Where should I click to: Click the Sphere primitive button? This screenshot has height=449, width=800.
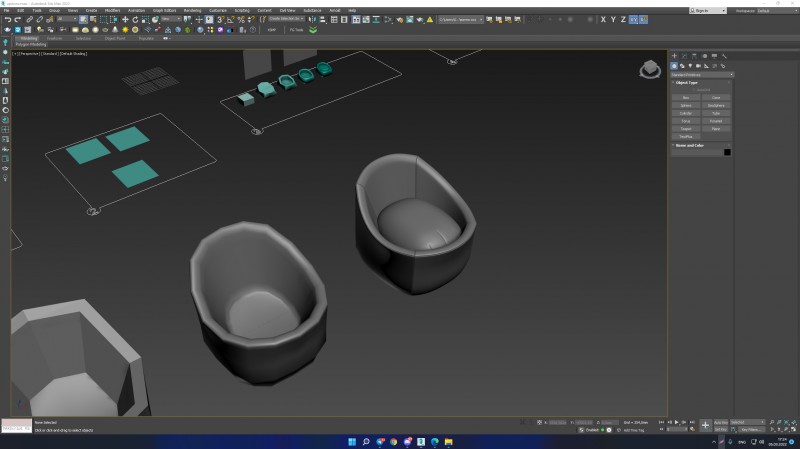[x=686, y=106]
